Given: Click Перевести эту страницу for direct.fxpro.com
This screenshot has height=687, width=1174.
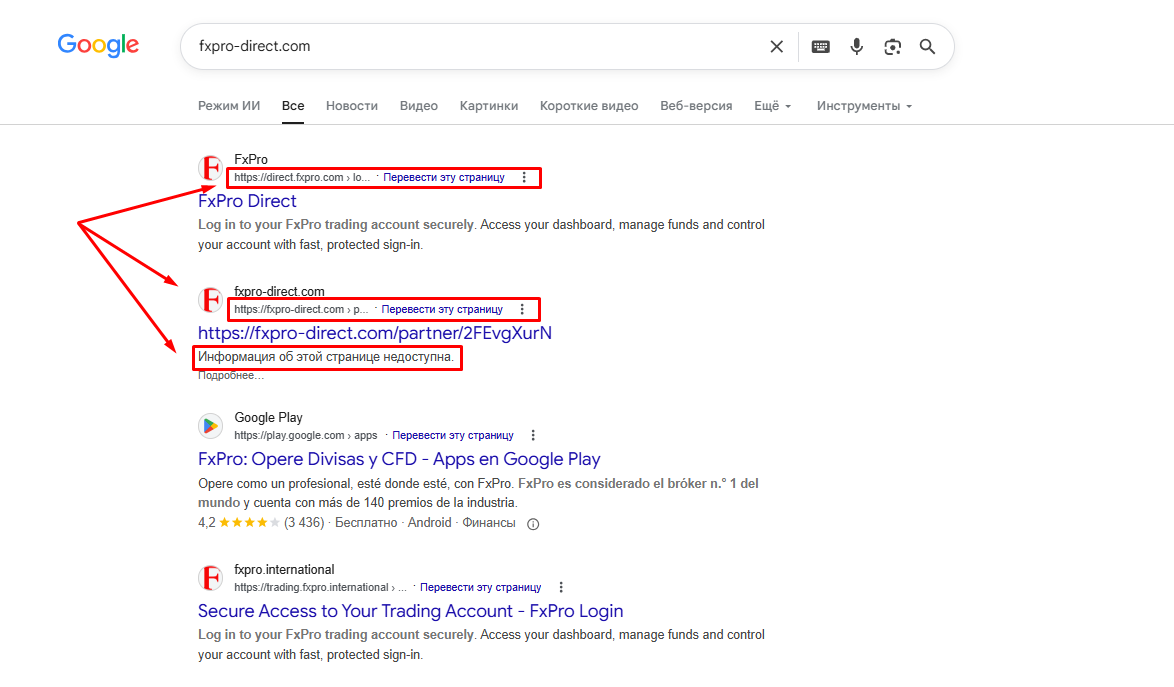Looking at the screenshot, I should pos(444,177).
